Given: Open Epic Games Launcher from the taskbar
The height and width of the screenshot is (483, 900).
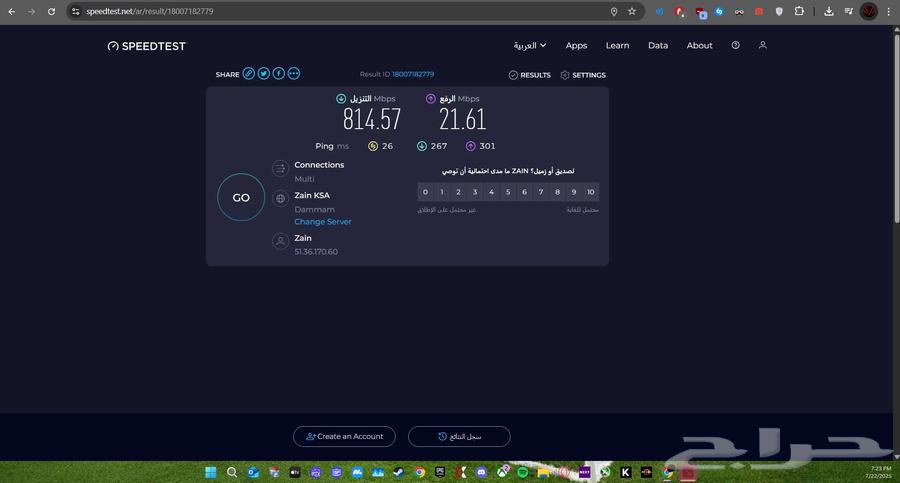Looking at the screenshot, I should [440, 472].
